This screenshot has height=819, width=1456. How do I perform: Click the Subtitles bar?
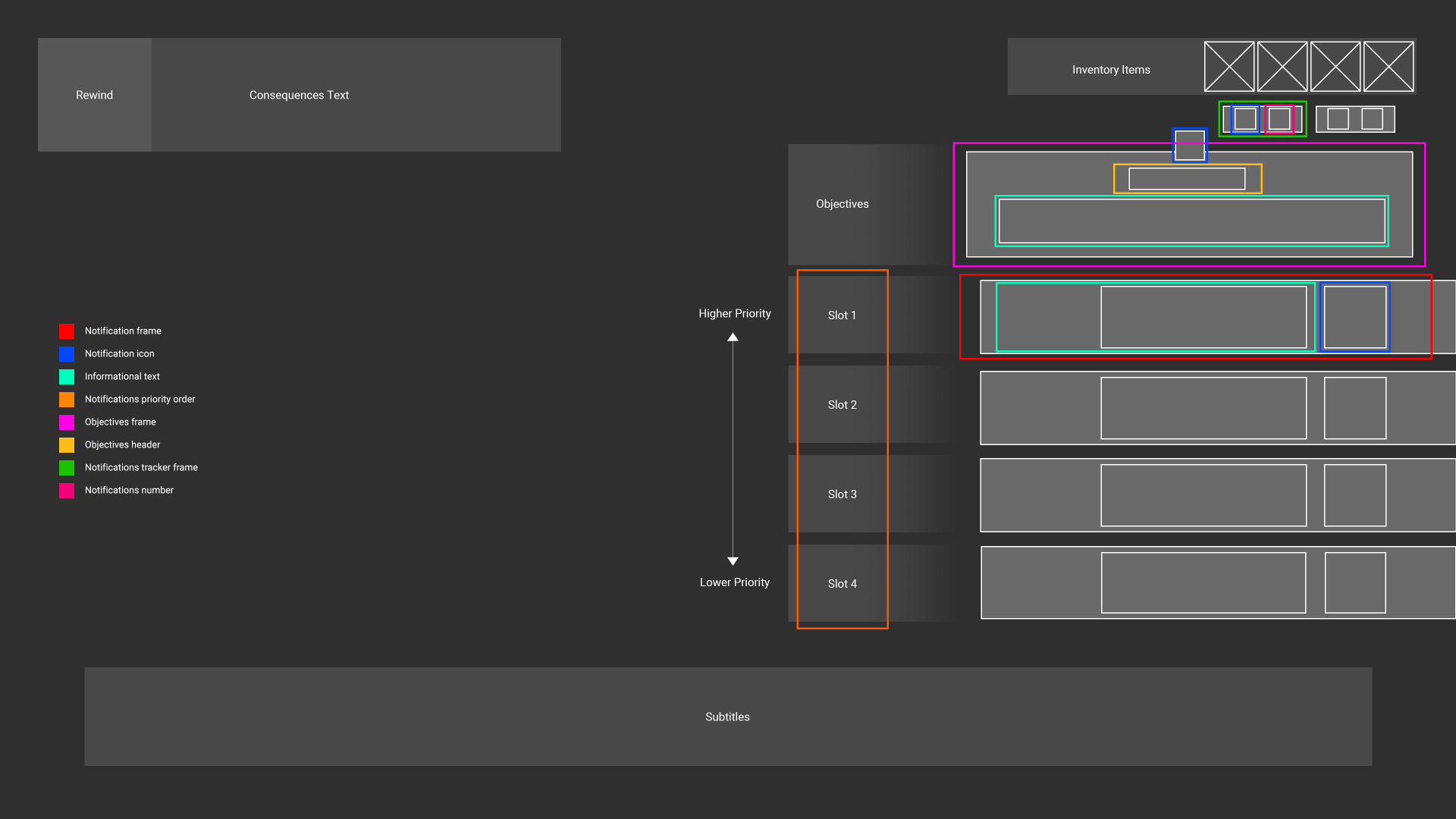(728, 717)
